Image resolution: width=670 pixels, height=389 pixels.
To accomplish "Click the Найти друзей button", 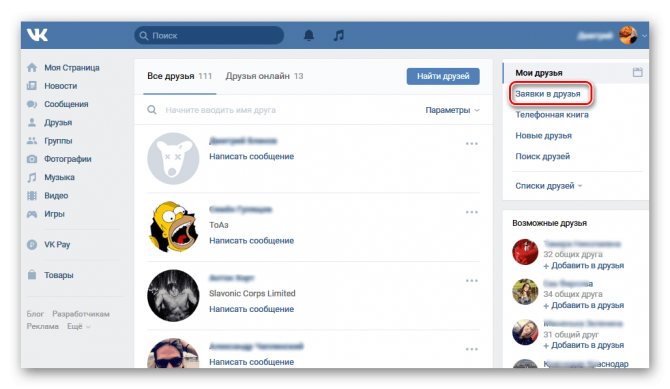I will (443, 76).
